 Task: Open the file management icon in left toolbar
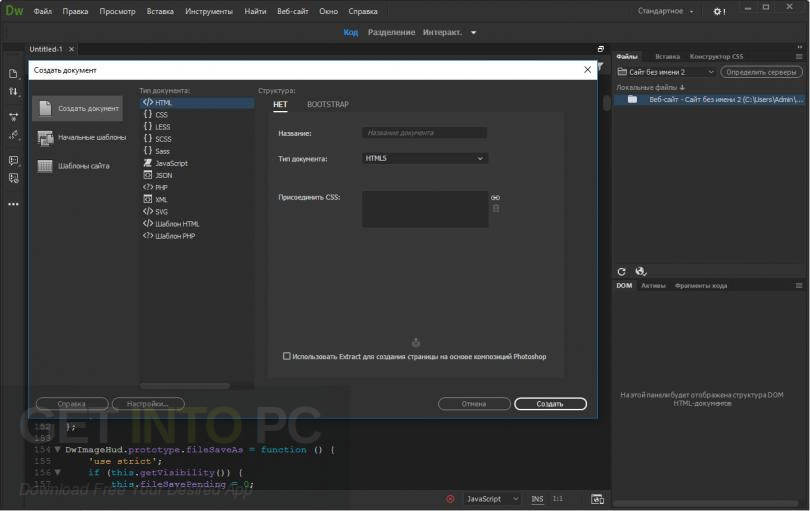13,74
